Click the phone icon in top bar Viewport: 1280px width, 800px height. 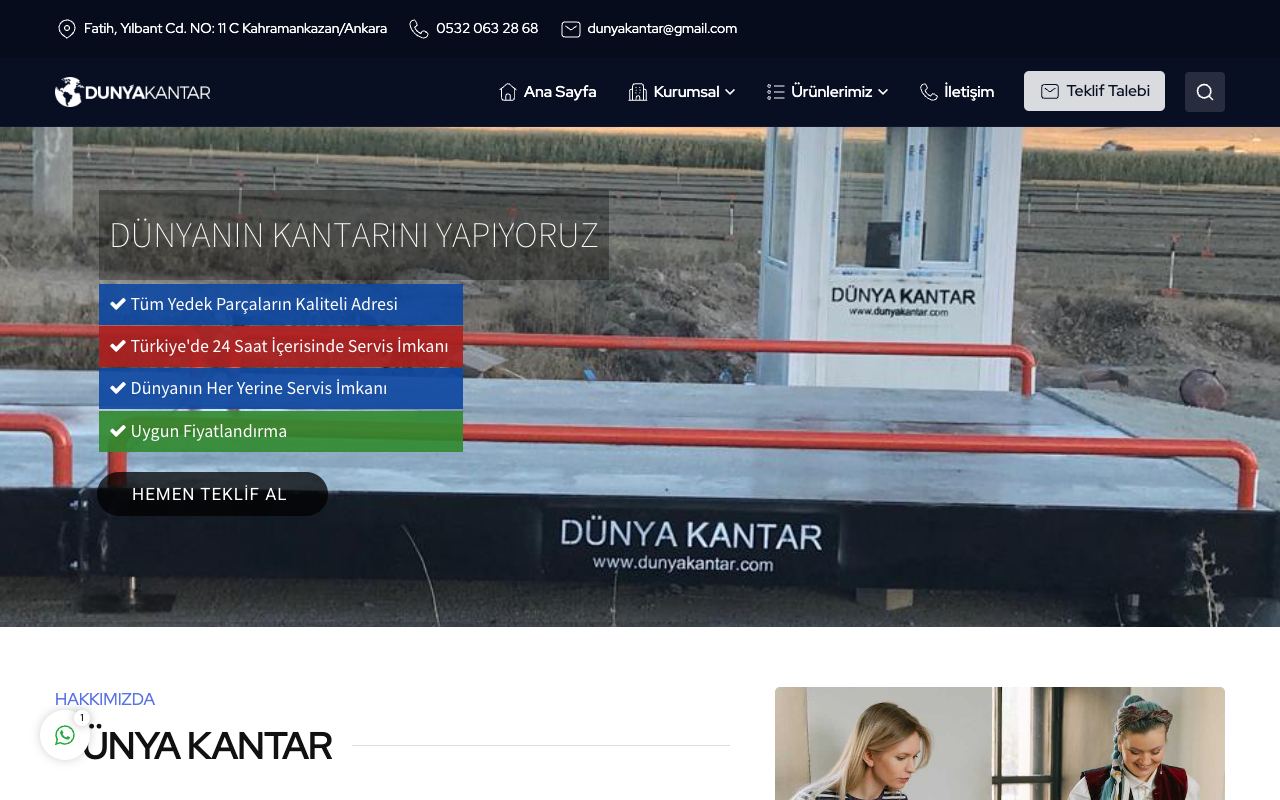[x=419, y=29]
